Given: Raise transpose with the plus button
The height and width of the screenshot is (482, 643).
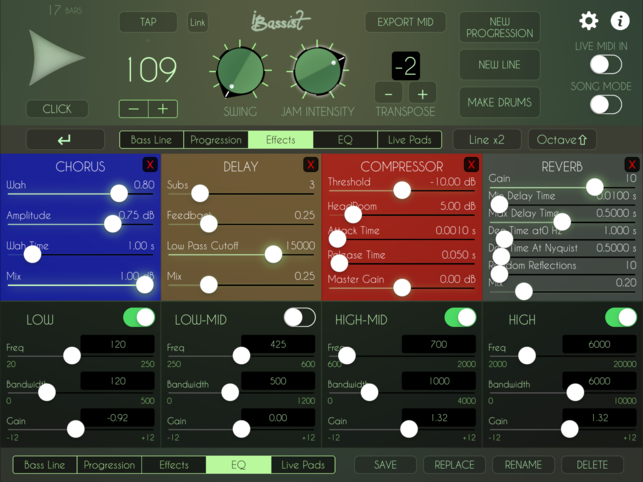Looking at the screenshot, I should (x=422, y=94).
